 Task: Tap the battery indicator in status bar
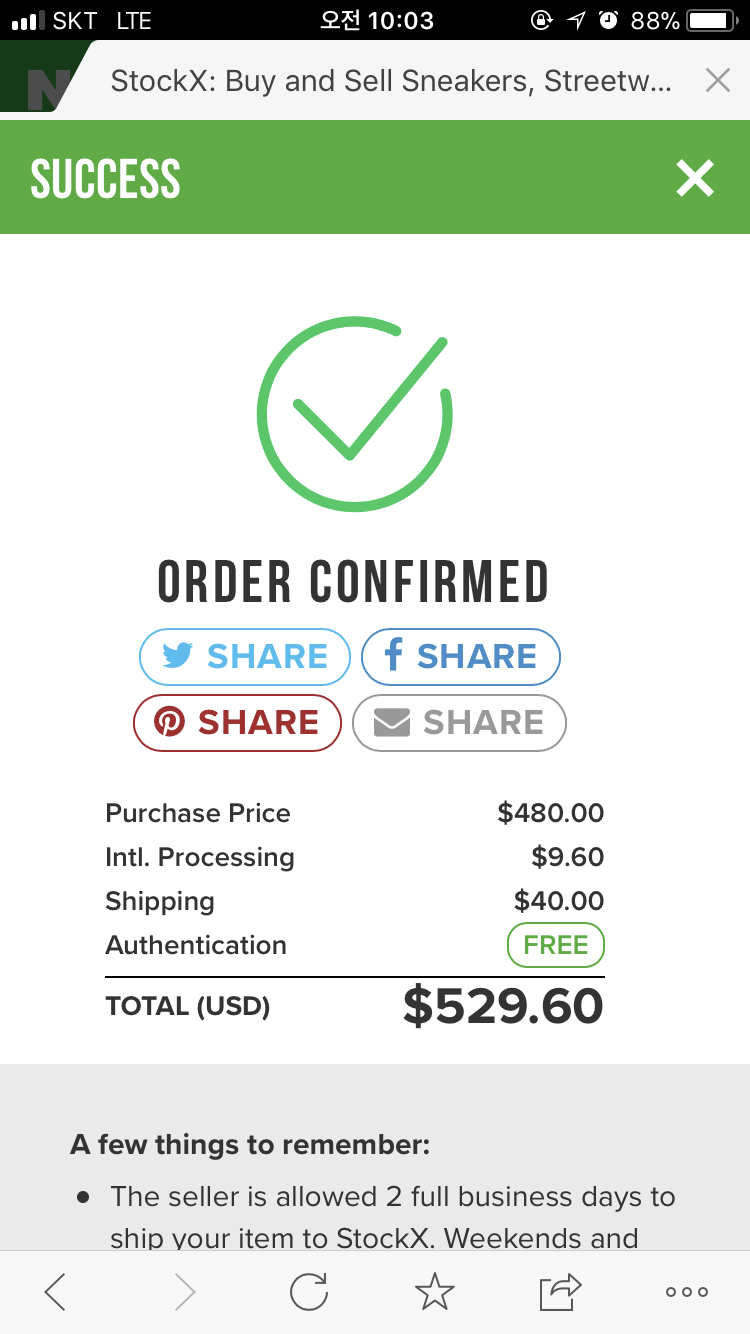[711, 20]
